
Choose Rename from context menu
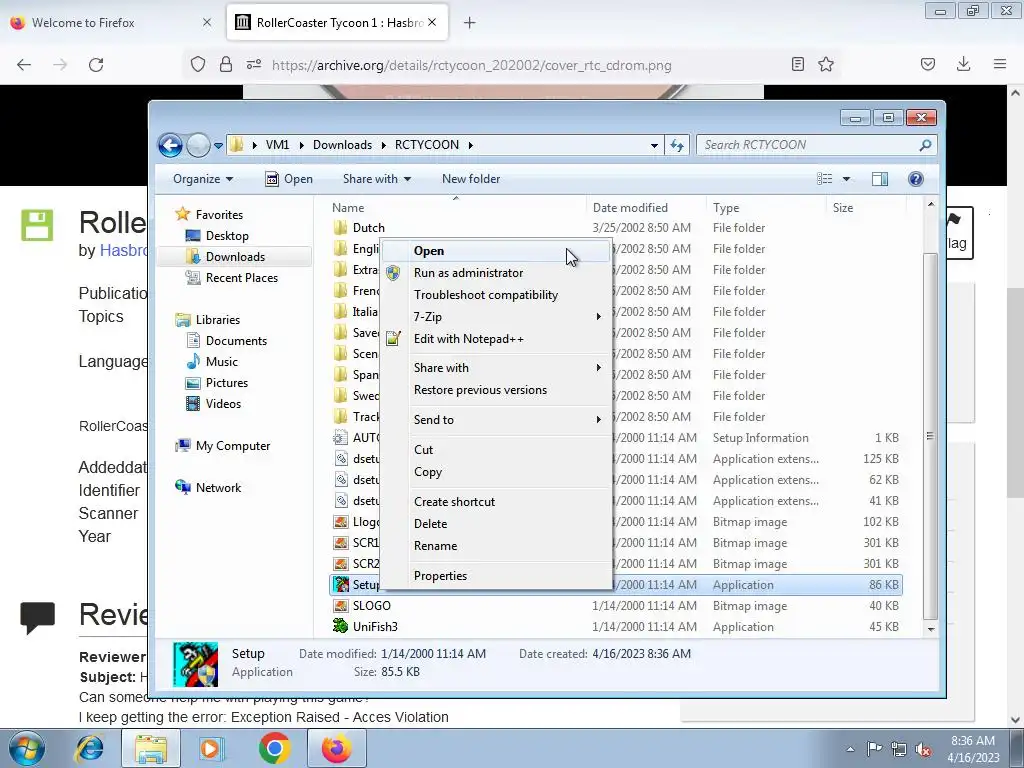tap(496, 546)
